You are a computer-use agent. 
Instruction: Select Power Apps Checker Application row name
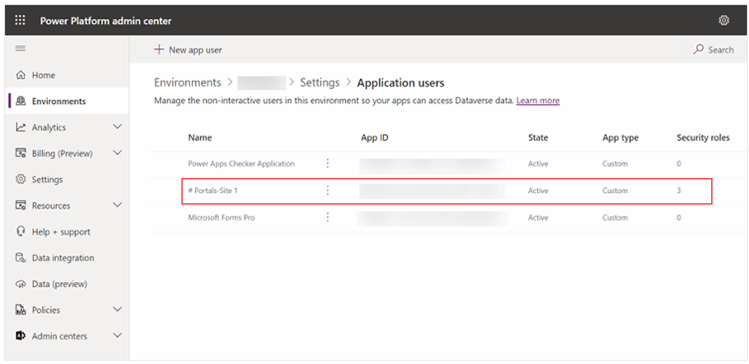pyautogui.click(x=241, y=163)
